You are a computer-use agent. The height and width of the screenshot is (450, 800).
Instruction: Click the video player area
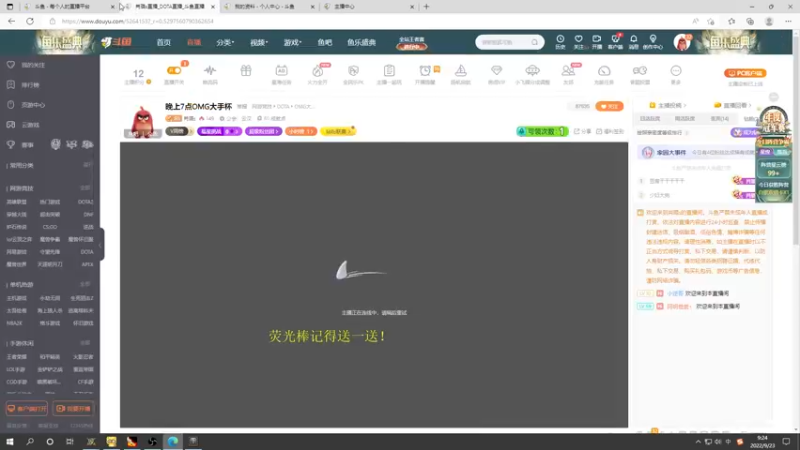pos(374,285)
